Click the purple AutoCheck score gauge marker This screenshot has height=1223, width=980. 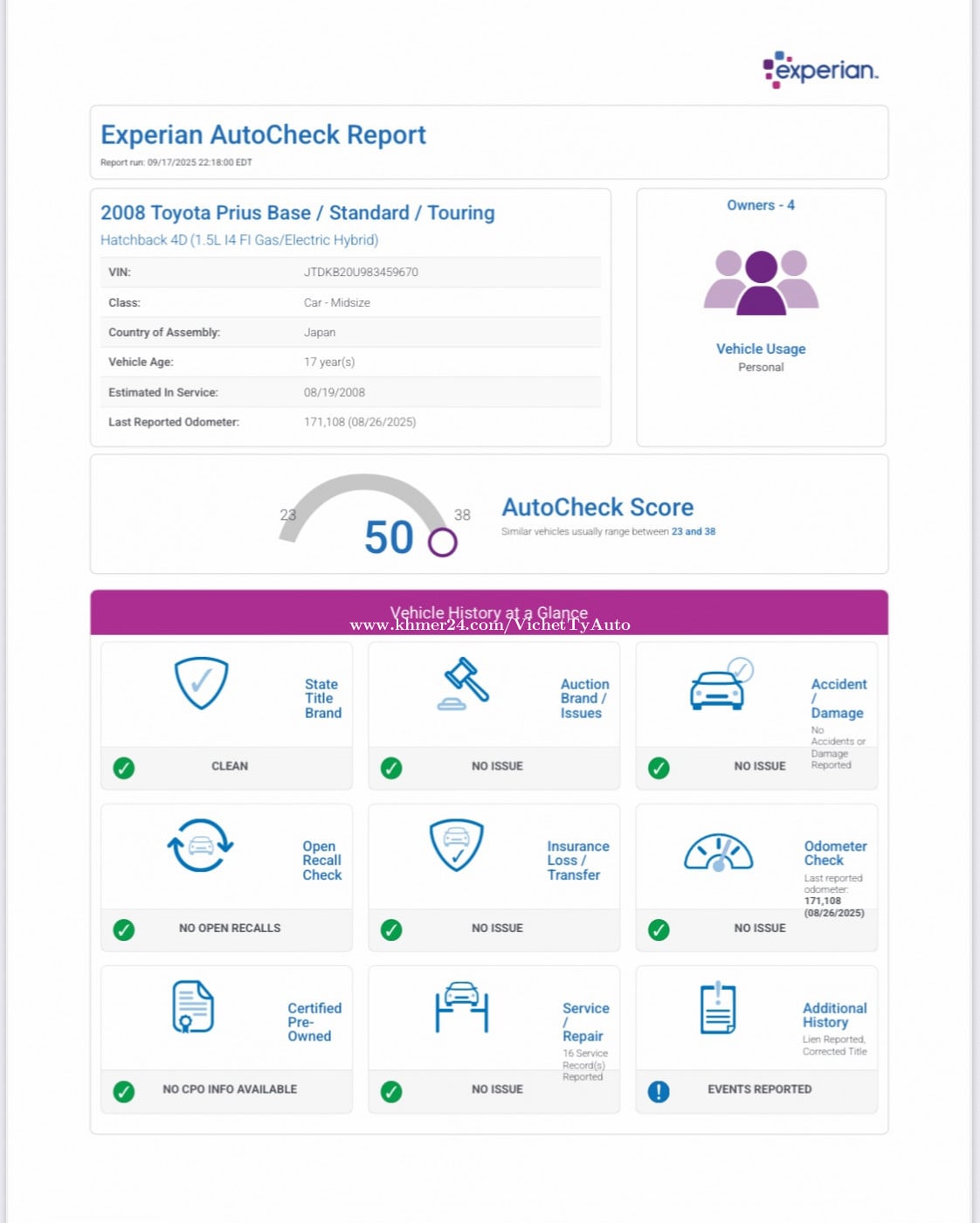tap(442, 542)
